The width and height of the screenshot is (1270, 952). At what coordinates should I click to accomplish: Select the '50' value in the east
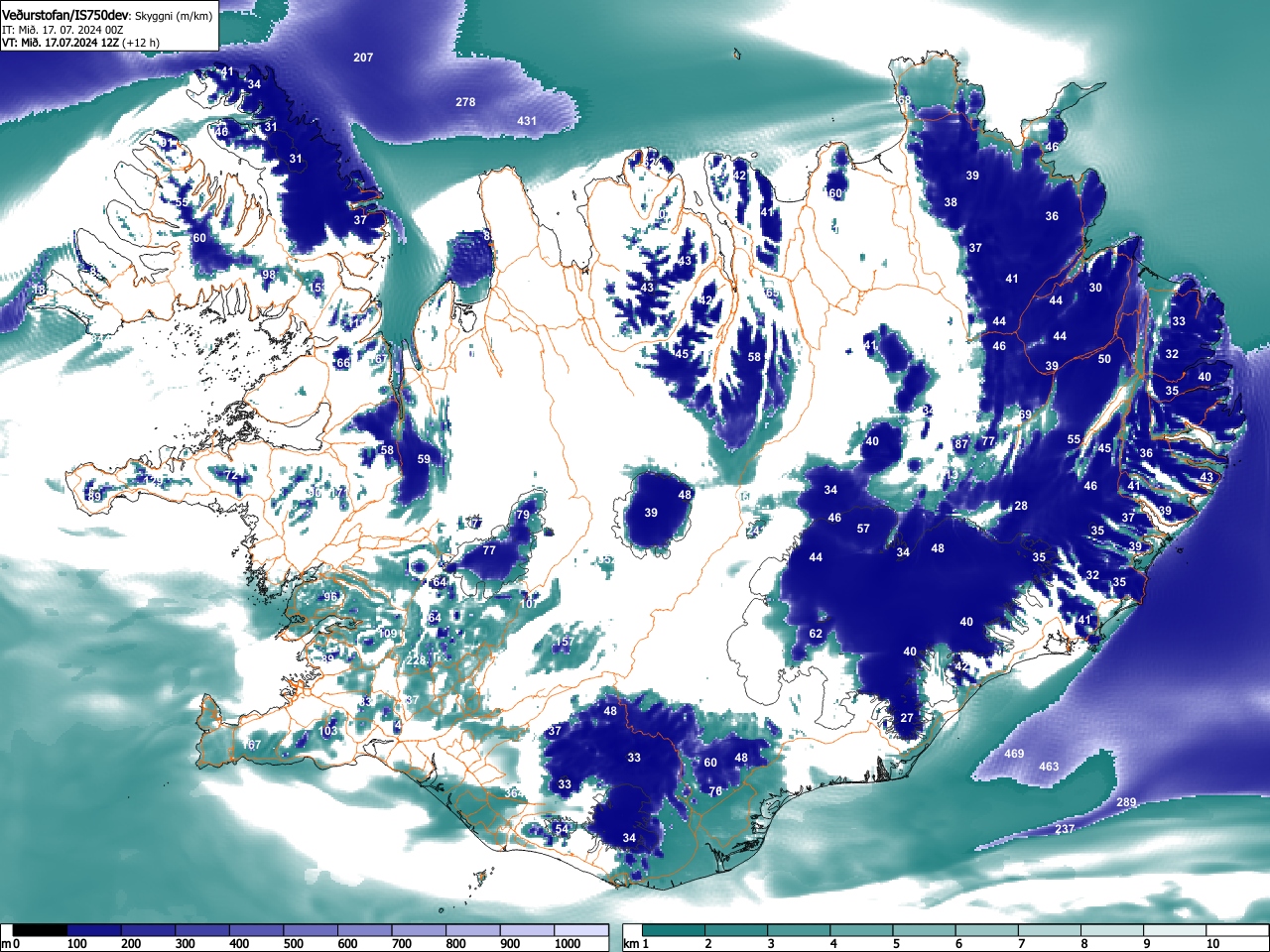(x=1104, y=359)
